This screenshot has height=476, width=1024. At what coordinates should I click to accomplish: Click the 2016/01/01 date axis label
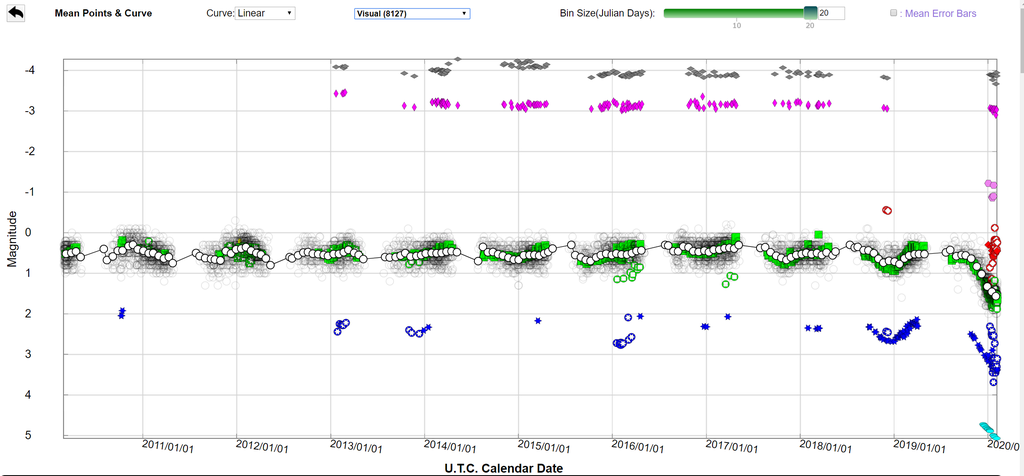[x=638, y=447]
